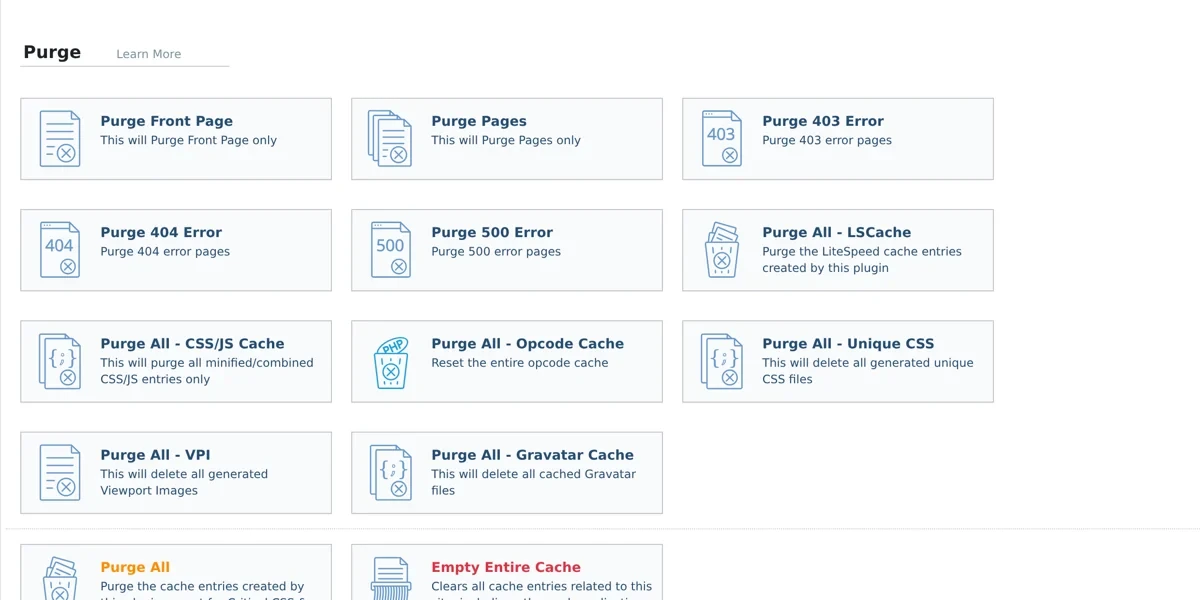1200x600 pixels.
Task: Click "delete all cached Gravatar files" text
Action: (534, 482)
